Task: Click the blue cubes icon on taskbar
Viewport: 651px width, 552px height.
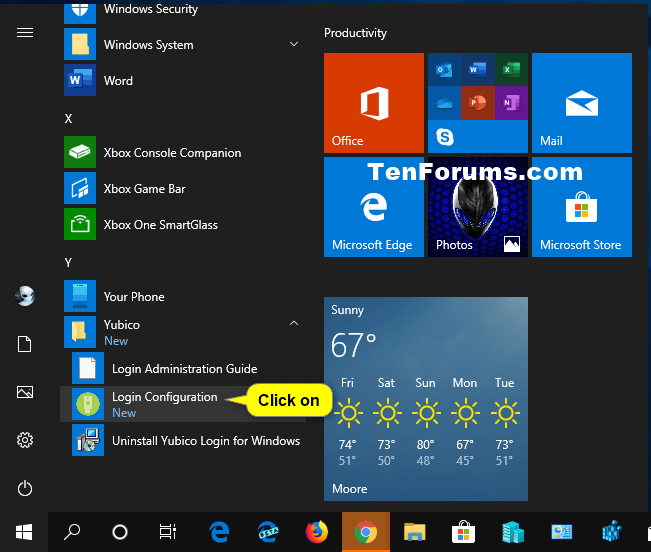Action: pyautogui.click(x=611, y=532)
